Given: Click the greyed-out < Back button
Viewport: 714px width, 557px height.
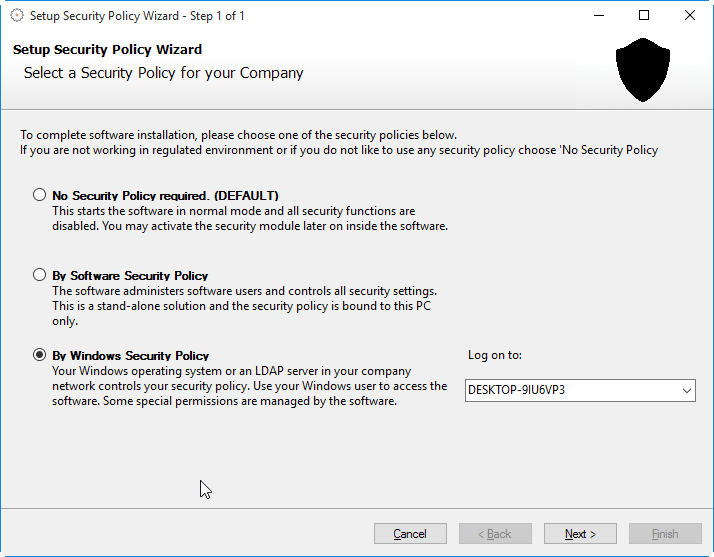Looking at the screenshot, I should [495, 534].
